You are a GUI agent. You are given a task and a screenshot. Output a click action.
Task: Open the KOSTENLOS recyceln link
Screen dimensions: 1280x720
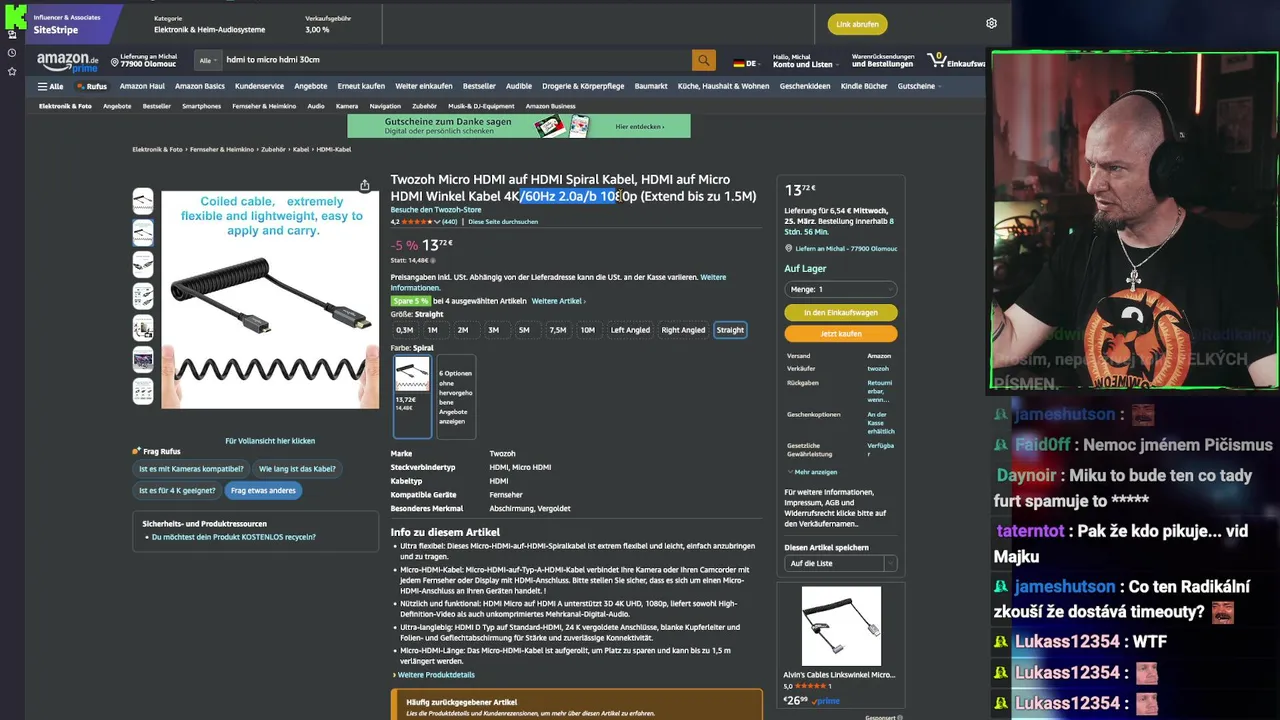[x=233, y=537]
